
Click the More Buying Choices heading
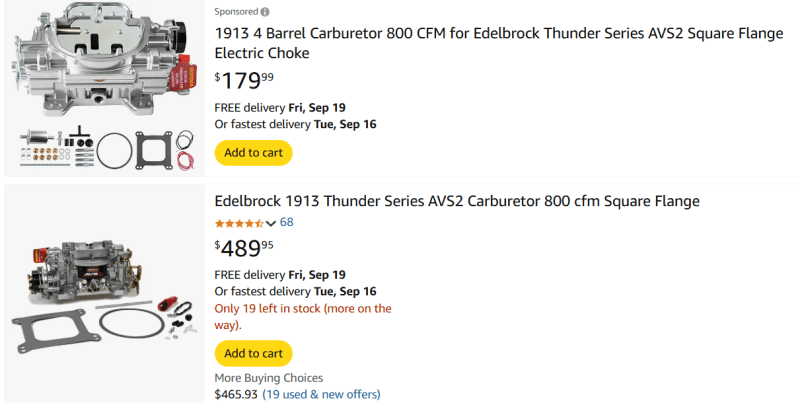[x=269, y=378]
